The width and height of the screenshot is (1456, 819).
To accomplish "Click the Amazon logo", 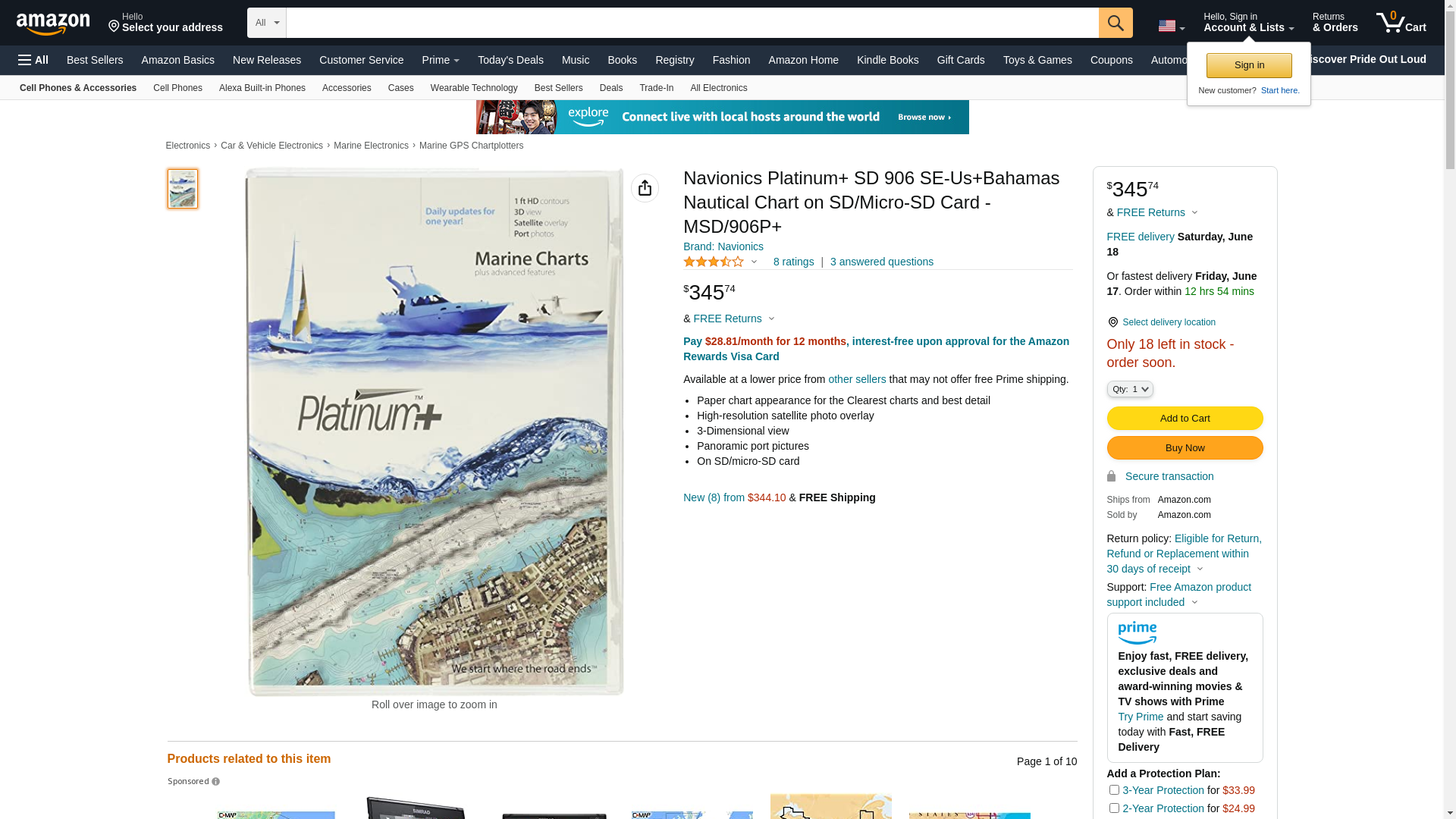I will point(53,24).
